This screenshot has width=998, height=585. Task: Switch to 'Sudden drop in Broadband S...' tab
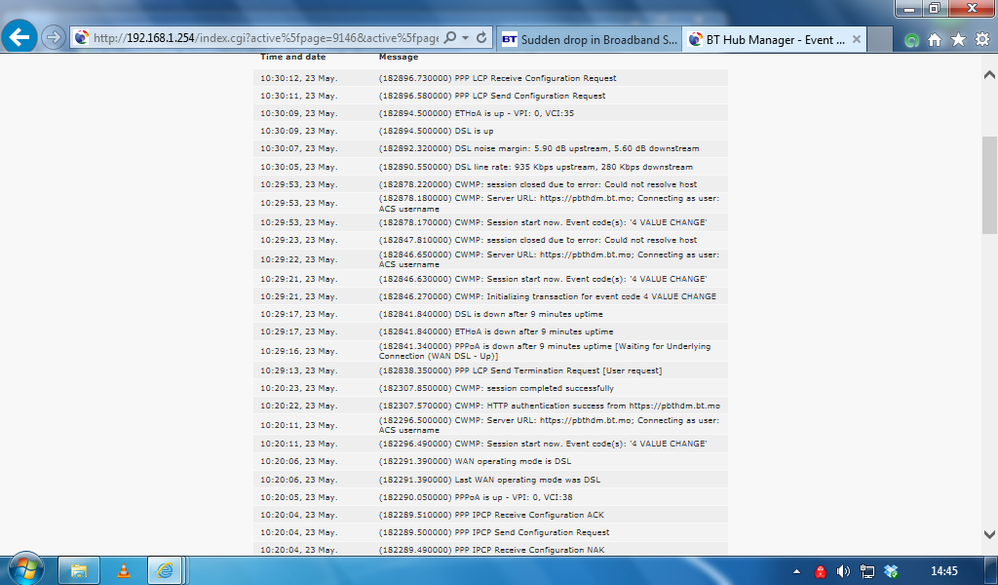point(589,39)
